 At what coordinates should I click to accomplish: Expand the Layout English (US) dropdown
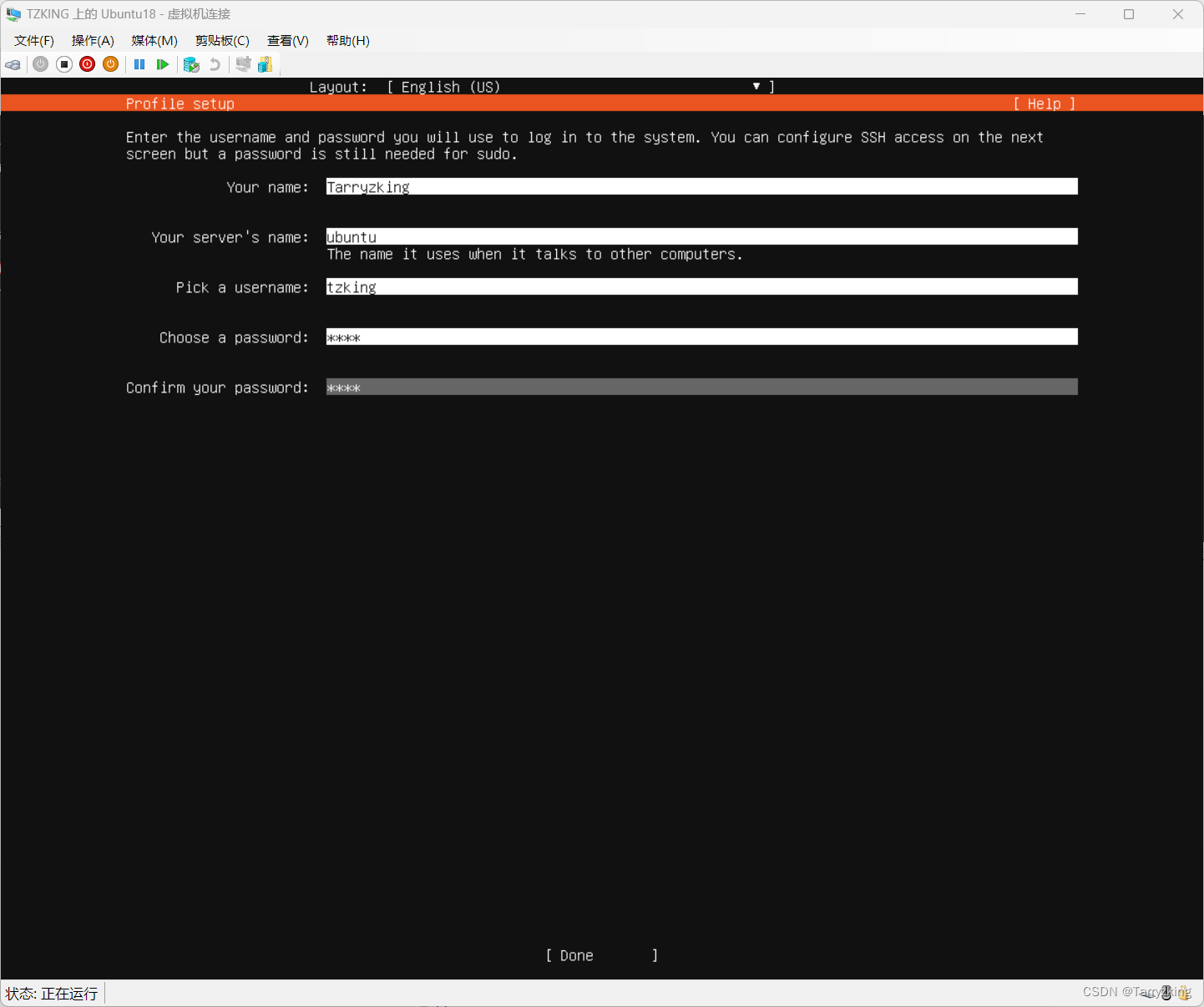[x=581, y=87]
